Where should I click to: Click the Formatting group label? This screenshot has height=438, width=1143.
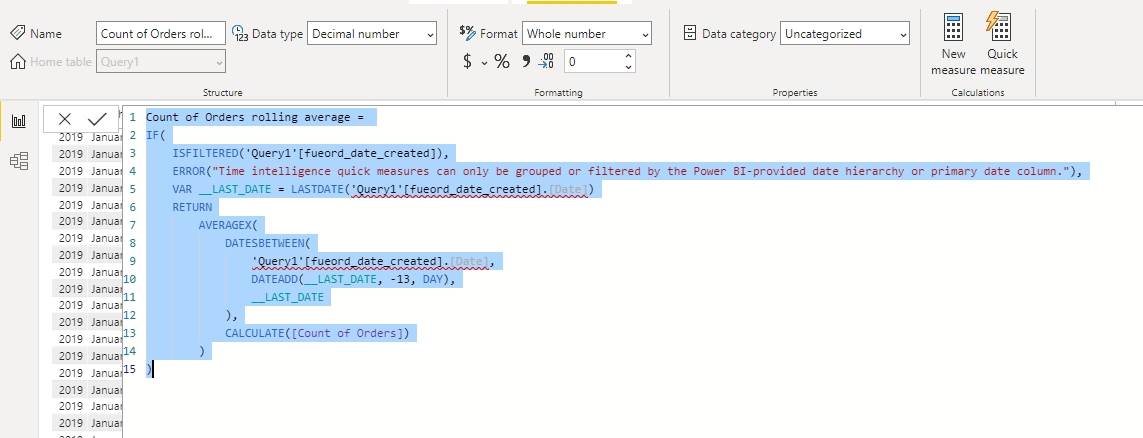point(558,93)
